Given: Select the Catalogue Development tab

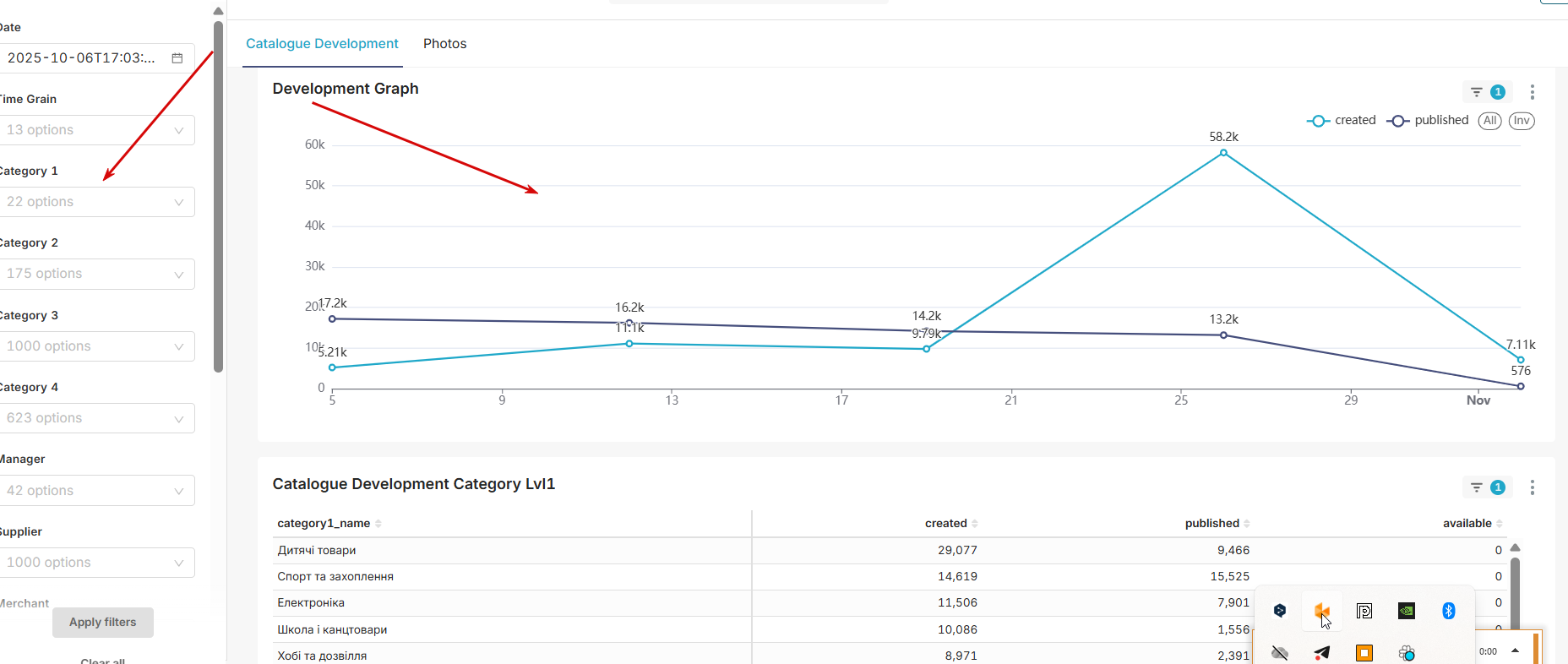Looking at the screenshot, I should (x=322, y=44).
